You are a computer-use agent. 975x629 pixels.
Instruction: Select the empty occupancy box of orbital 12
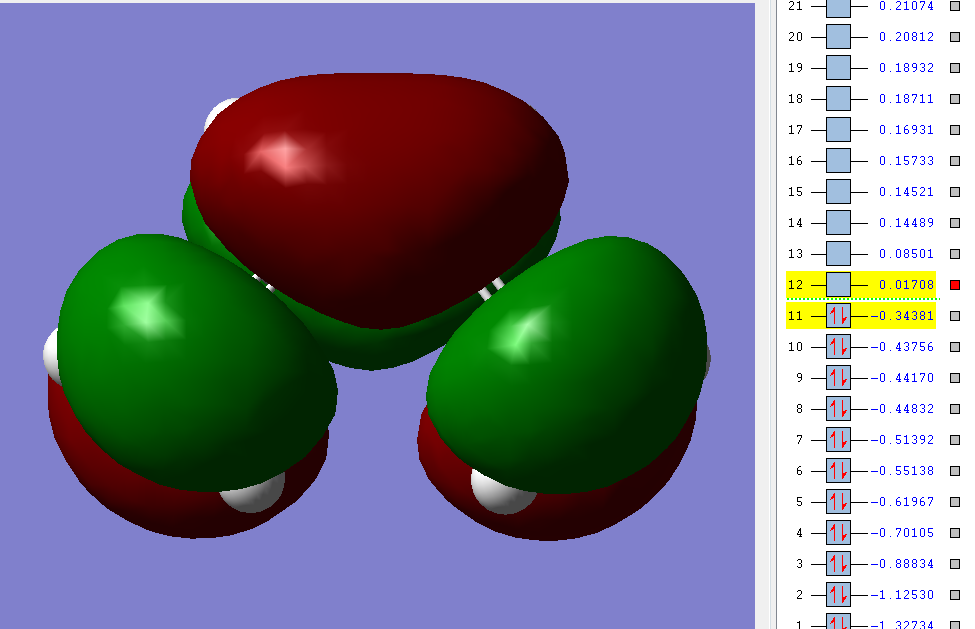tap(838, 285)
